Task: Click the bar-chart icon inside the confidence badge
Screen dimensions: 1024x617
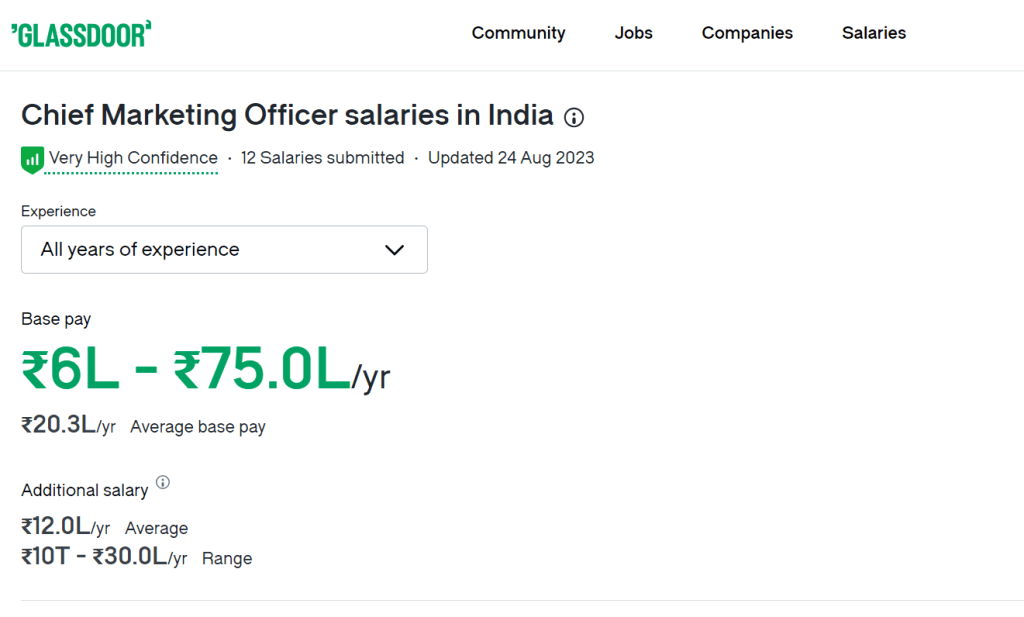Action: point(31,158)
